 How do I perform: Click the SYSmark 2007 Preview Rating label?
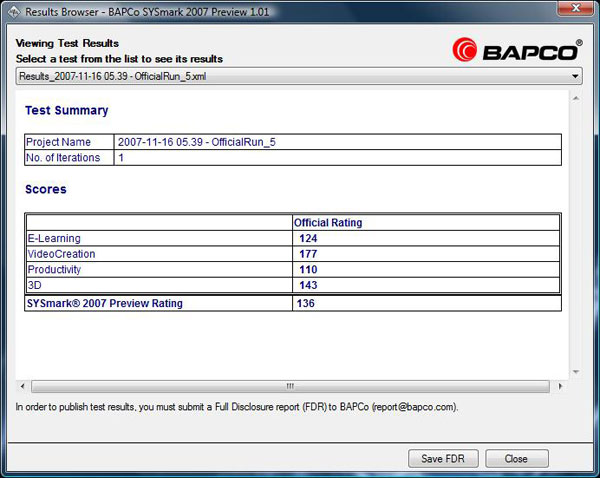coord(104,303)
